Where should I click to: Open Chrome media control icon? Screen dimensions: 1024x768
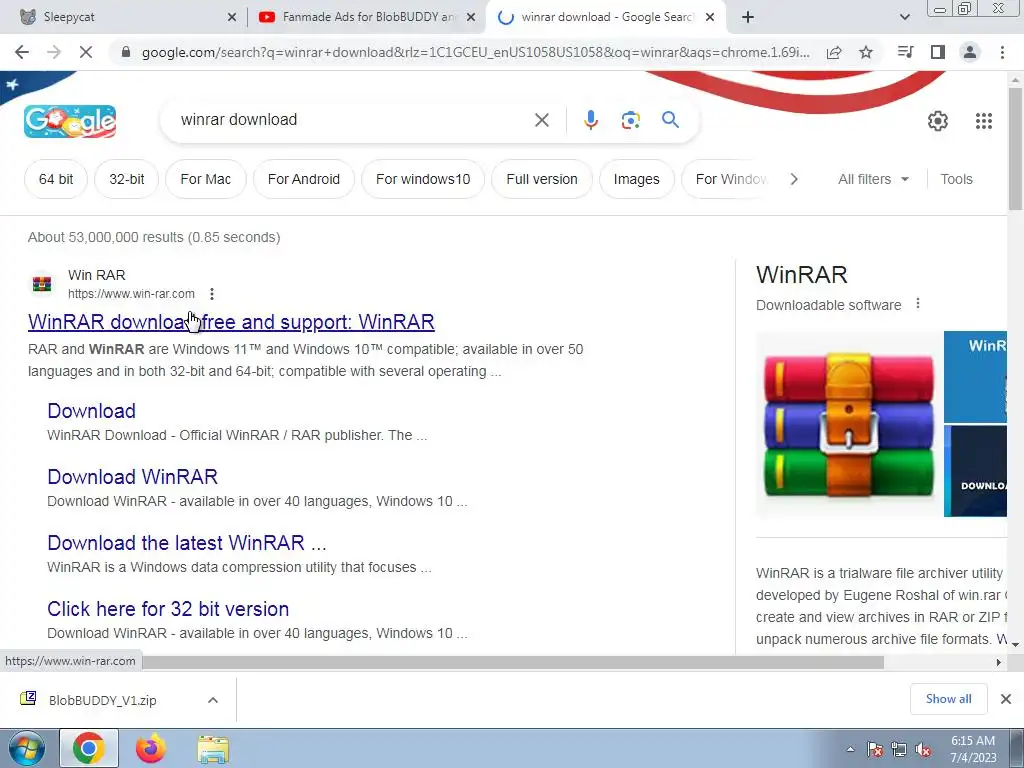point(905,52)
